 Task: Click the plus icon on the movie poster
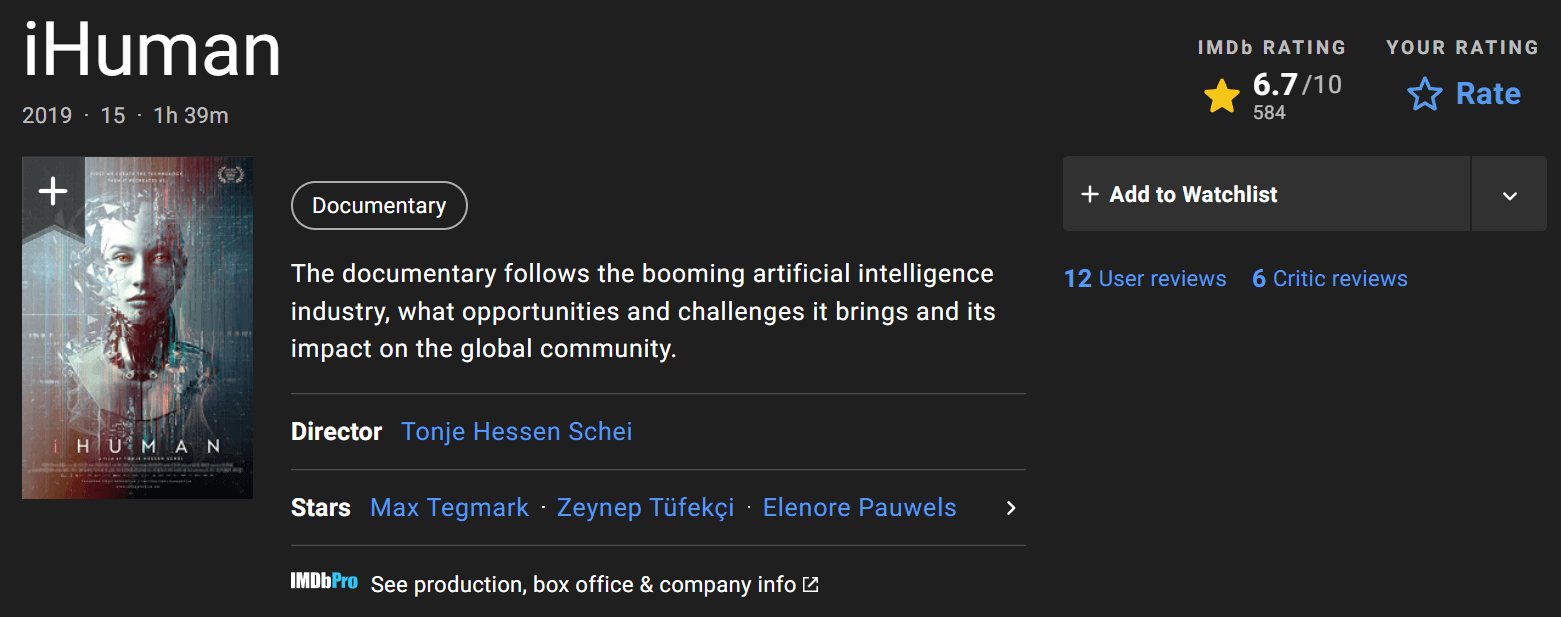pos(51,190)
